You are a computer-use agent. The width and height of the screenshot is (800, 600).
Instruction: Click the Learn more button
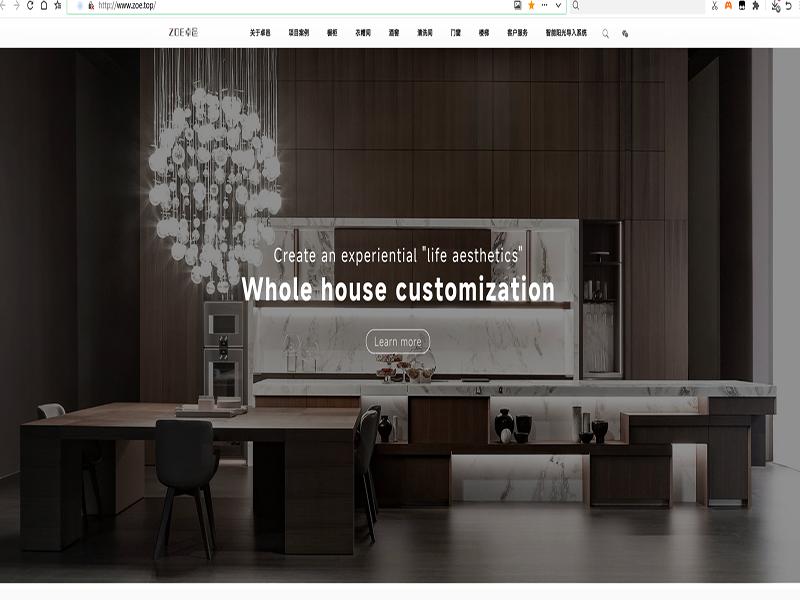click(x=397, y=342)
